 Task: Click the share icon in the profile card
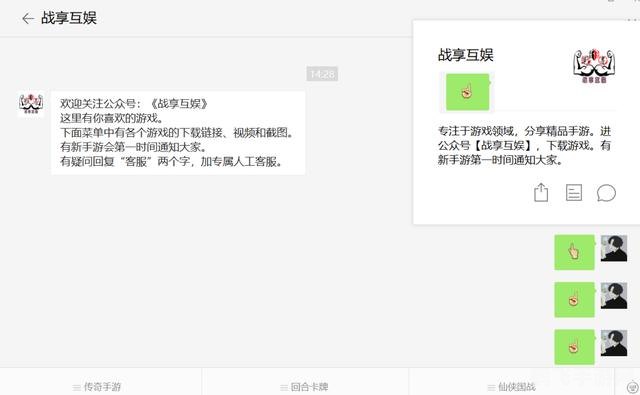point(541,193)
